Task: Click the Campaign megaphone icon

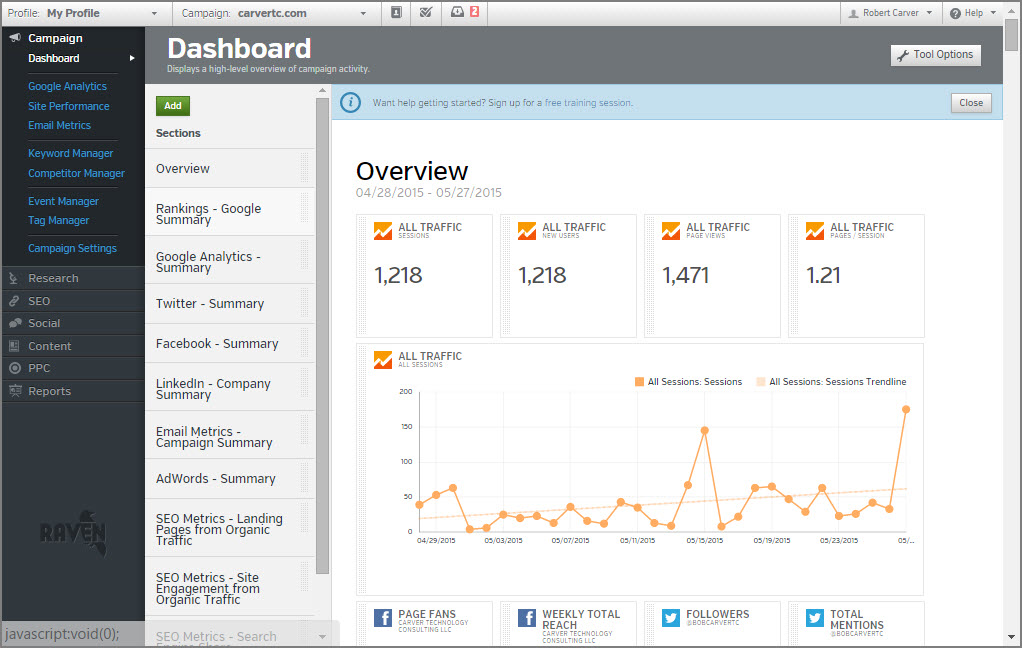Action: 15,38
